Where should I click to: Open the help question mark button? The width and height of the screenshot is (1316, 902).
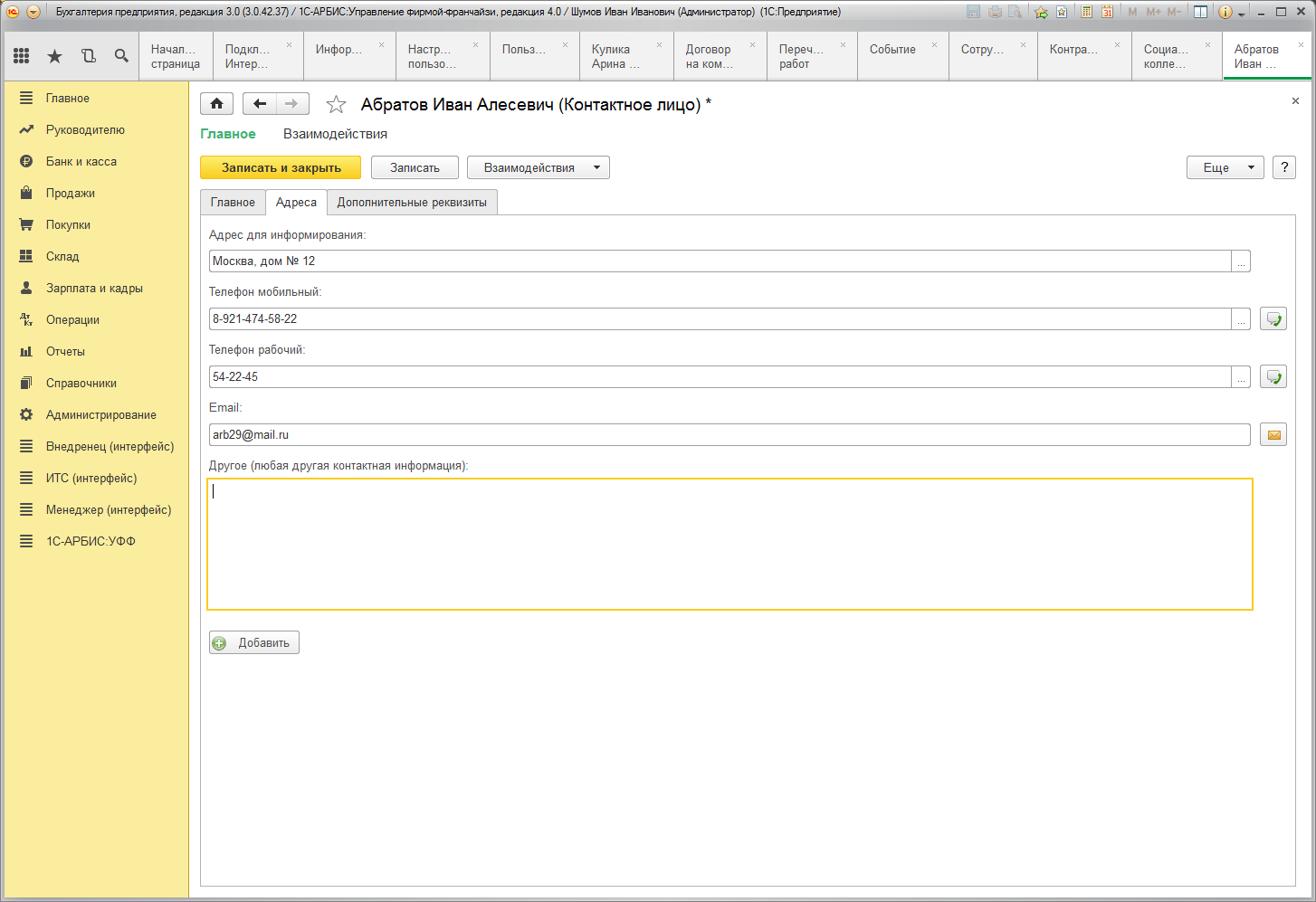point(1284,167)
